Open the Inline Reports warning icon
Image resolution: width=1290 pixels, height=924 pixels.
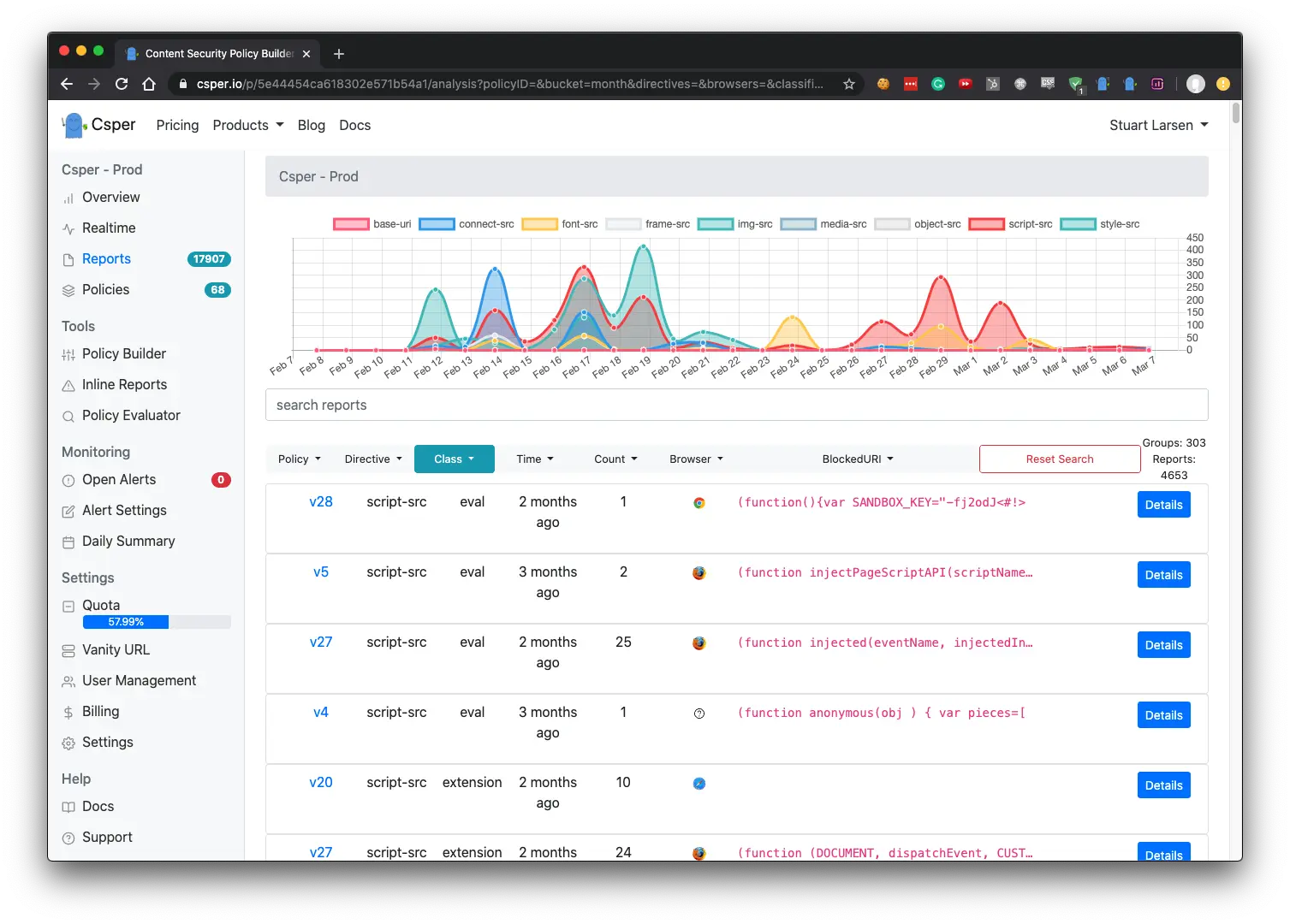(x=68, y=386)
